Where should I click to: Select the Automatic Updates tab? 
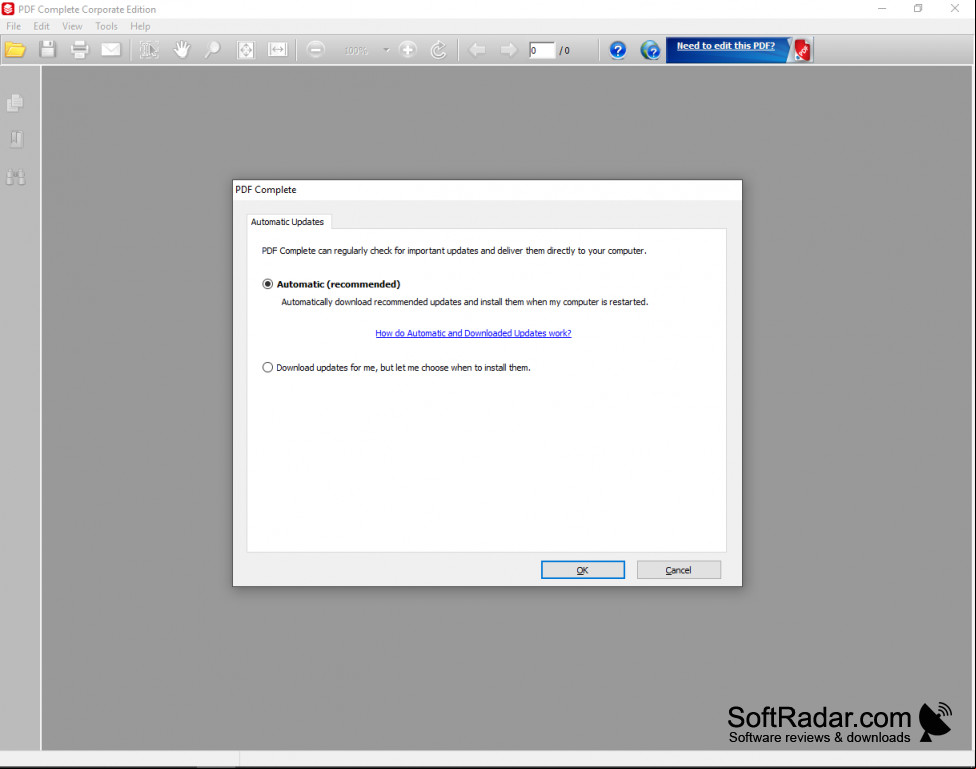pos(288,222)
